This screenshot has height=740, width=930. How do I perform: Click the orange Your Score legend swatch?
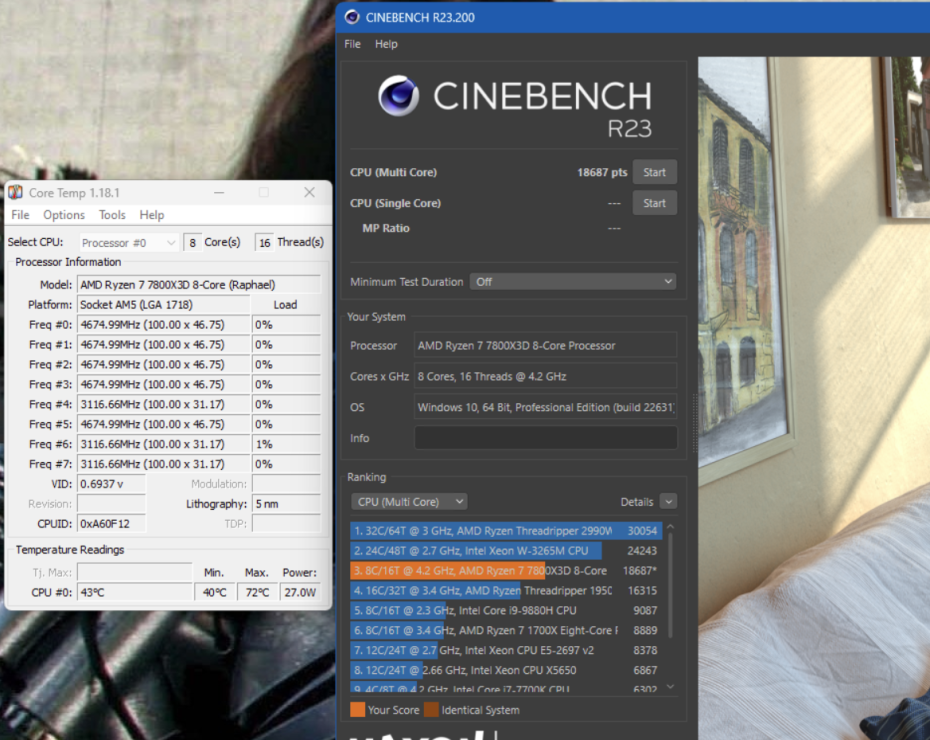click(358, 710)
